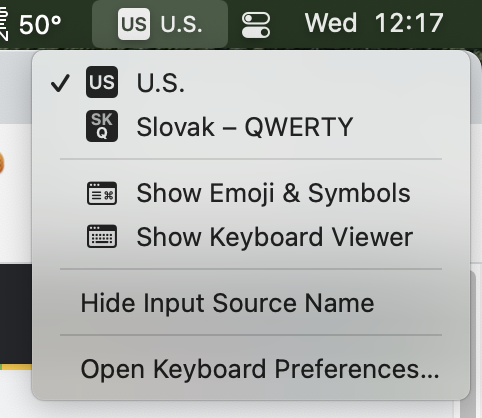
Task: Click the SK Q Slovak badge icon
Action: tap(102, 126)
